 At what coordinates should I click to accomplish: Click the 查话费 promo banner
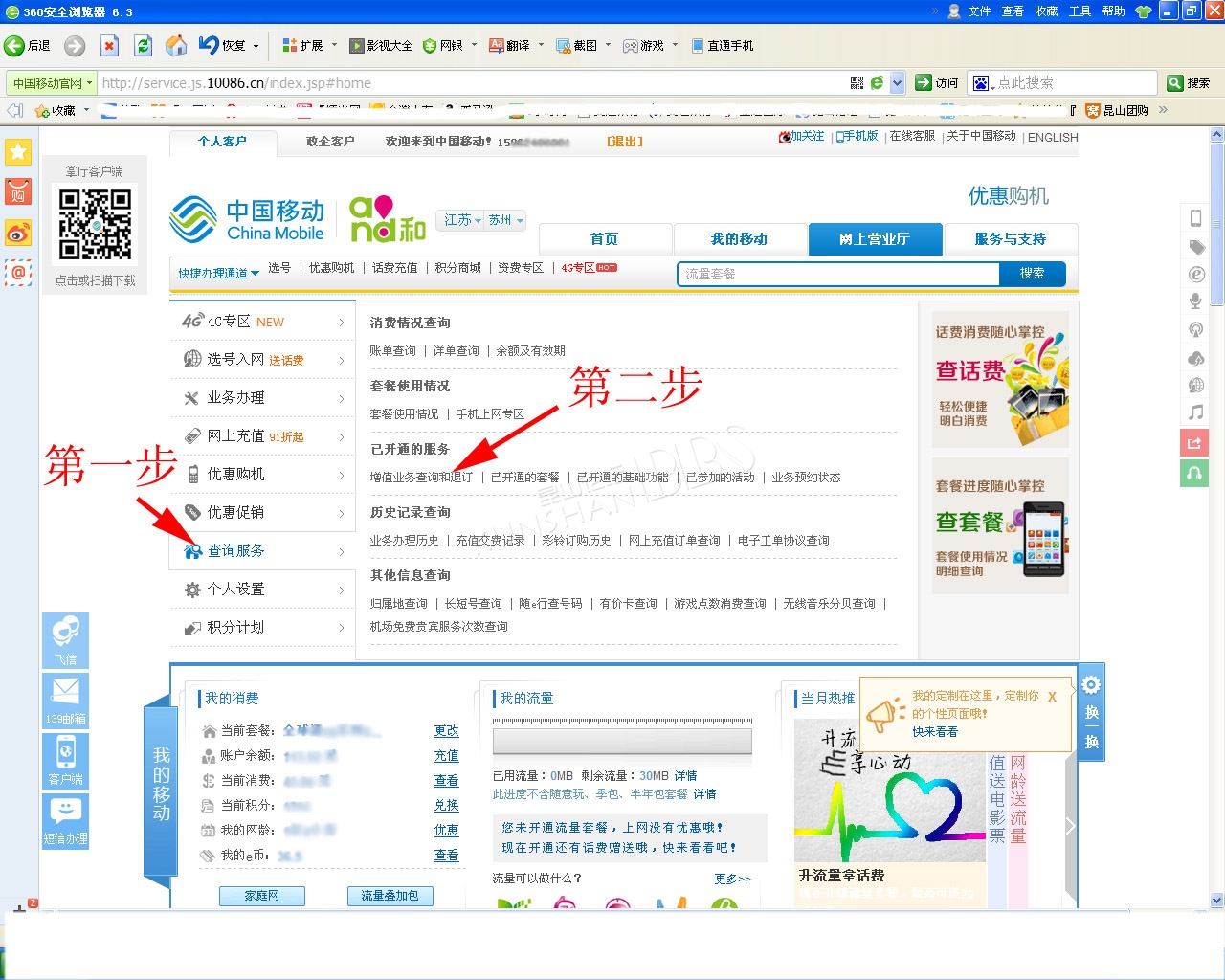pyautogui.click(x=1000, y=380)
